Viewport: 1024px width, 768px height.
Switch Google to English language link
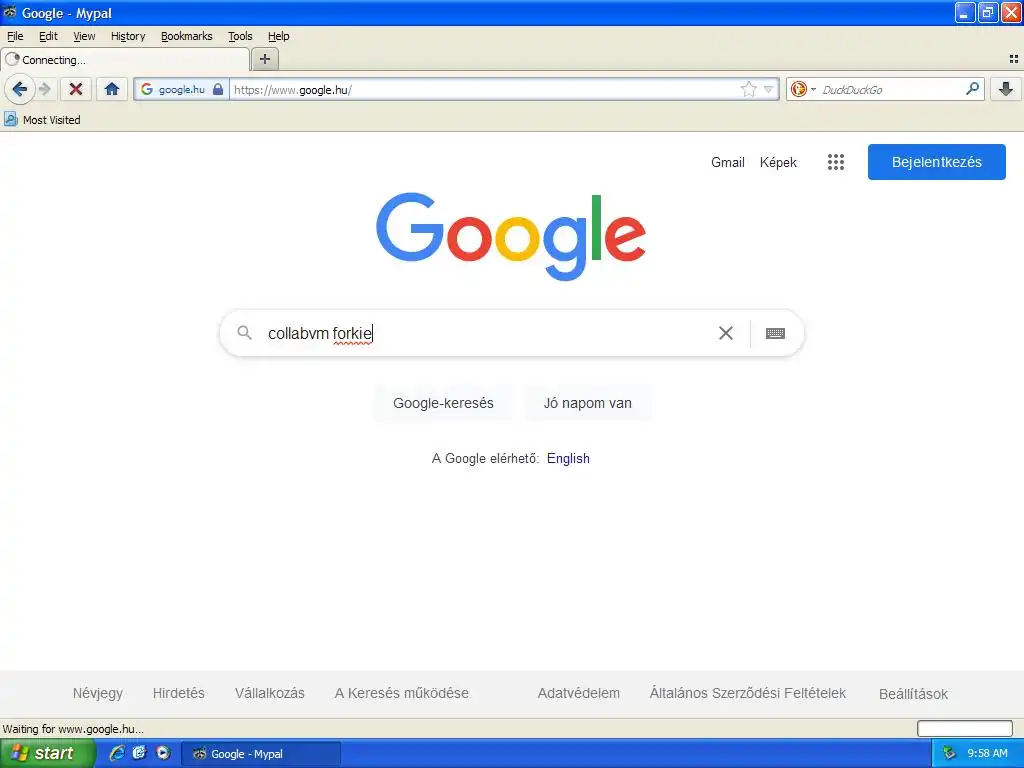coord(568,458)
